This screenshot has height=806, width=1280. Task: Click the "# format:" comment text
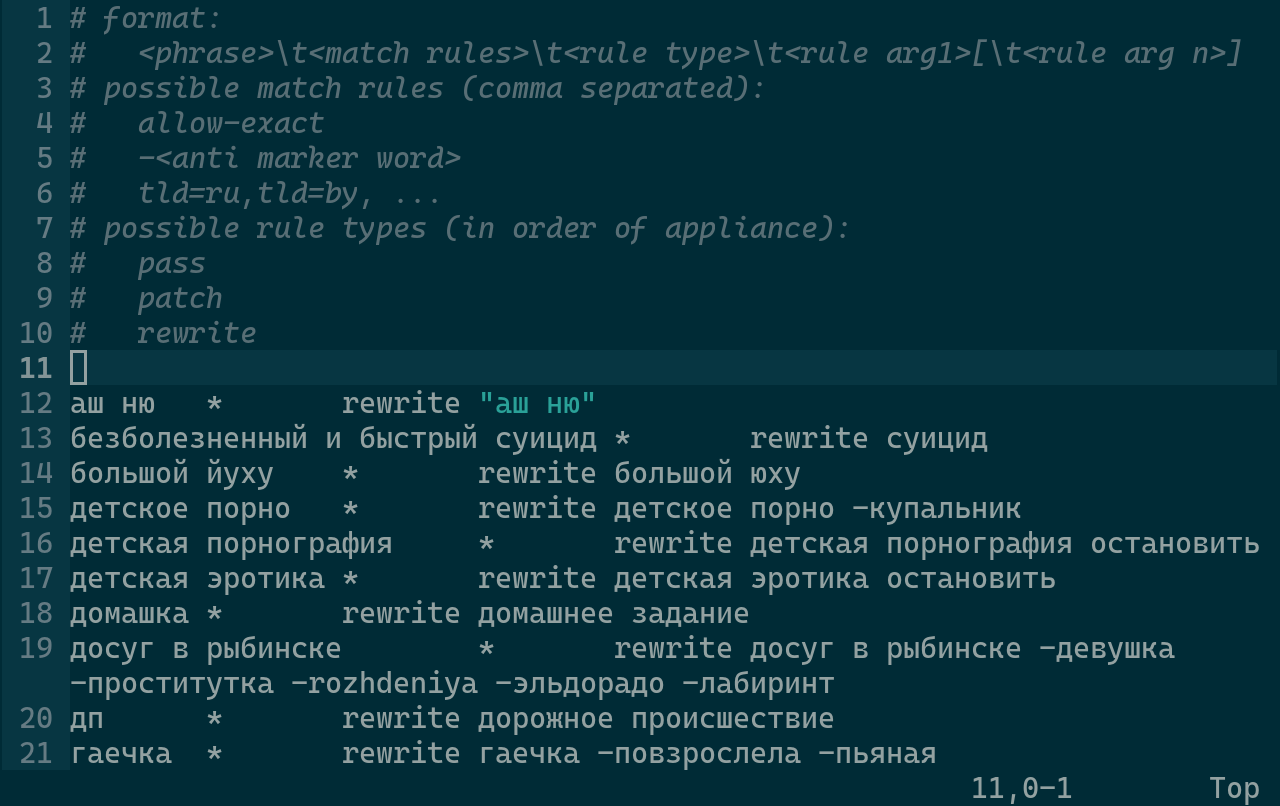pos(146,18)
